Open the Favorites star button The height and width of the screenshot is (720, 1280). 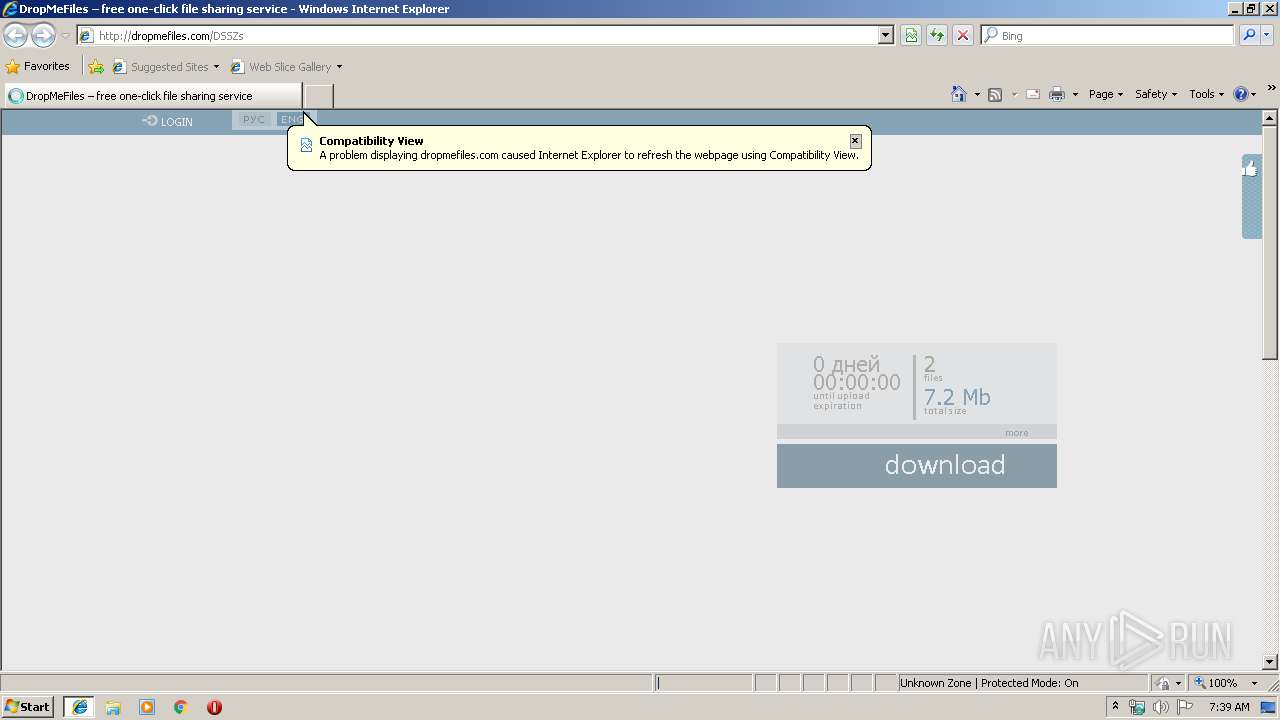[37, 67]
